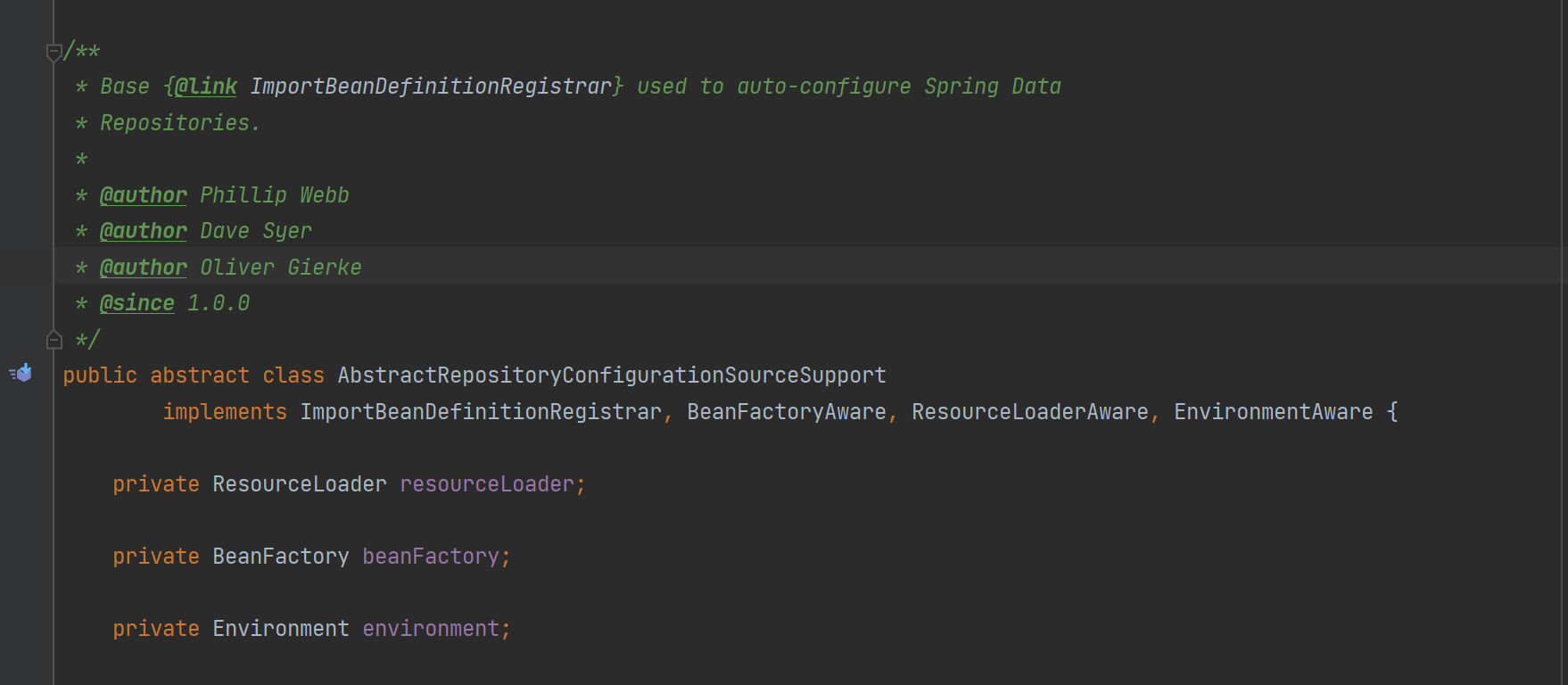Click @author tag for Oliver Gierke
Screen dimensions: 1568x685
coord(144,268)
